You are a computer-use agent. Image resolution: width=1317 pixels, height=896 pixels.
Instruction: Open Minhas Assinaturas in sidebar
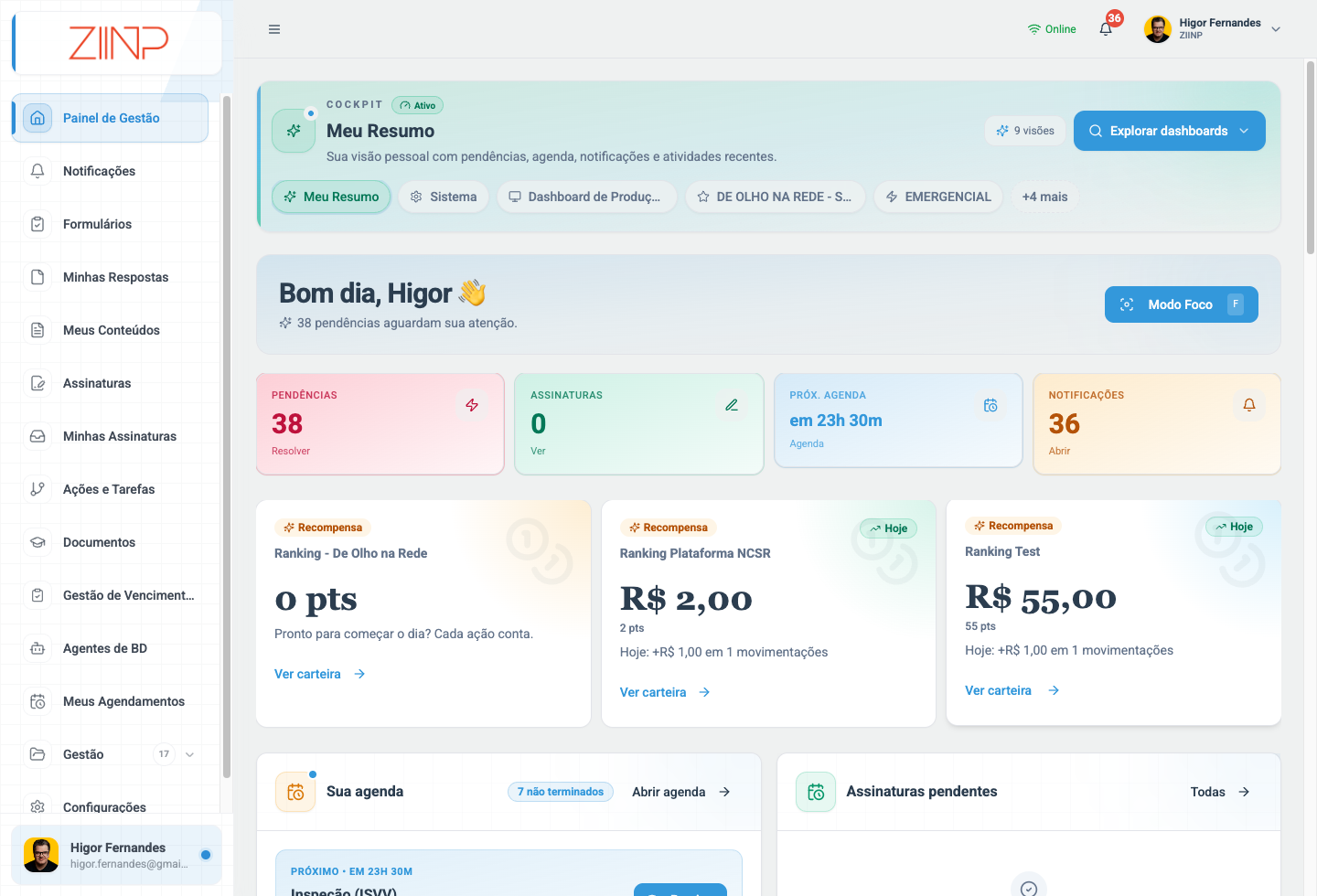111,436
